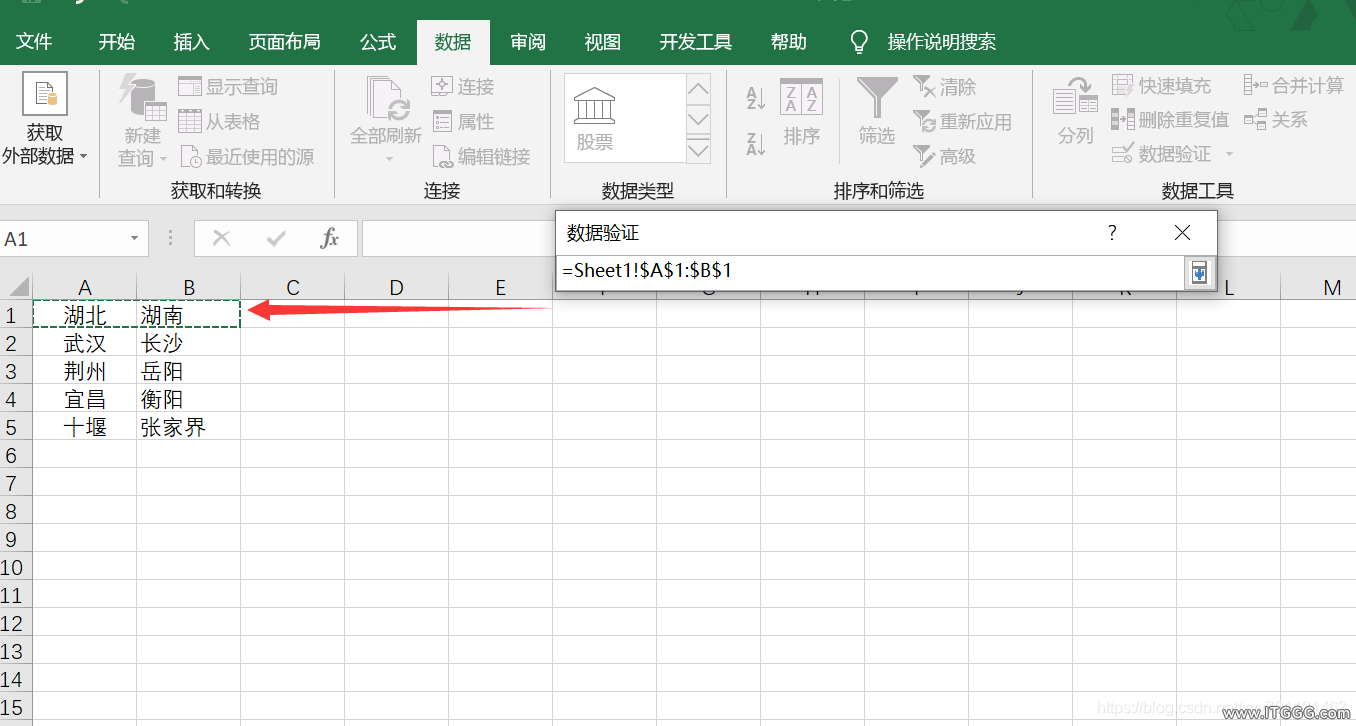
Task: Click the 数据验证 ribbon button
Action: click(x=1162, y=155)
